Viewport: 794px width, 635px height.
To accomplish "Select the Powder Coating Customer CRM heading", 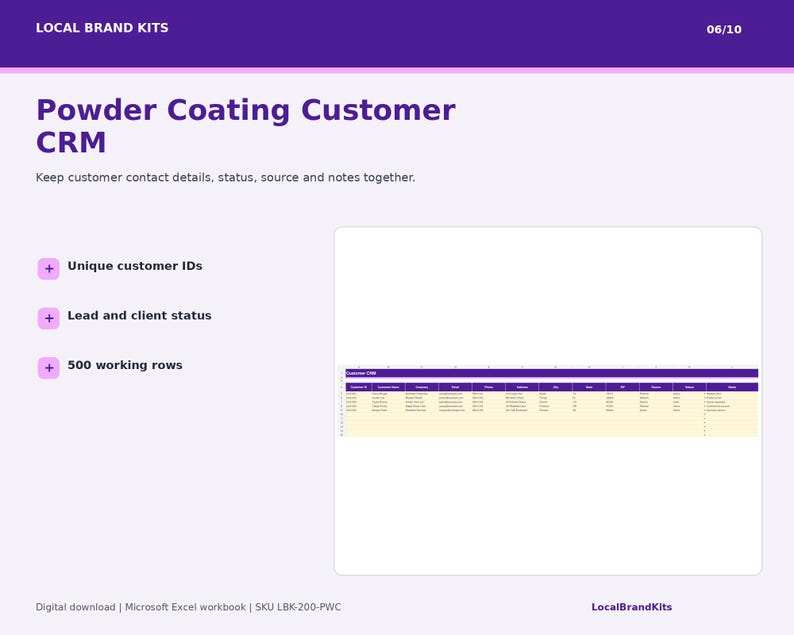I will point(246,126).
